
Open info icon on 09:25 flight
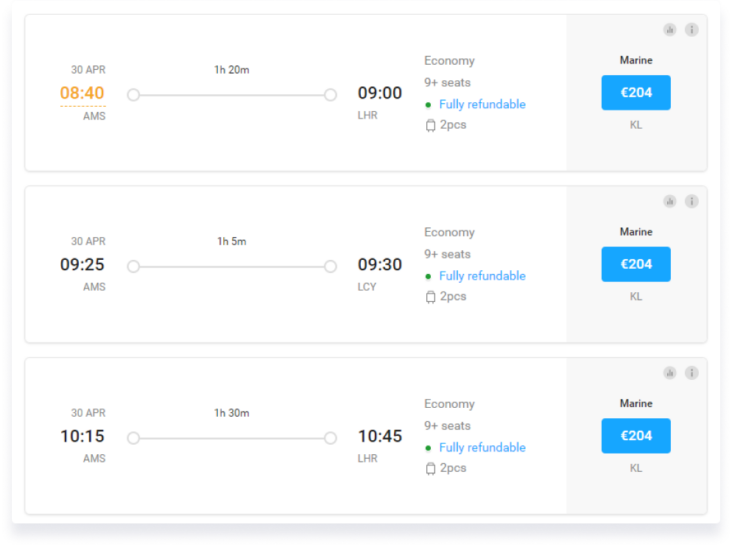point(691,201)
